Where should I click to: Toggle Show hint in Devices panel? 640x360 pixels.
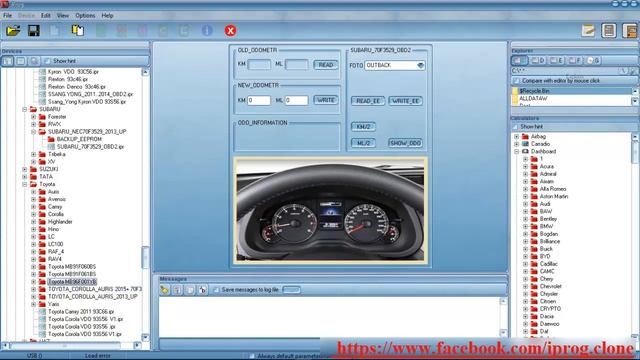pyautogui.click(x=47, y=61)
